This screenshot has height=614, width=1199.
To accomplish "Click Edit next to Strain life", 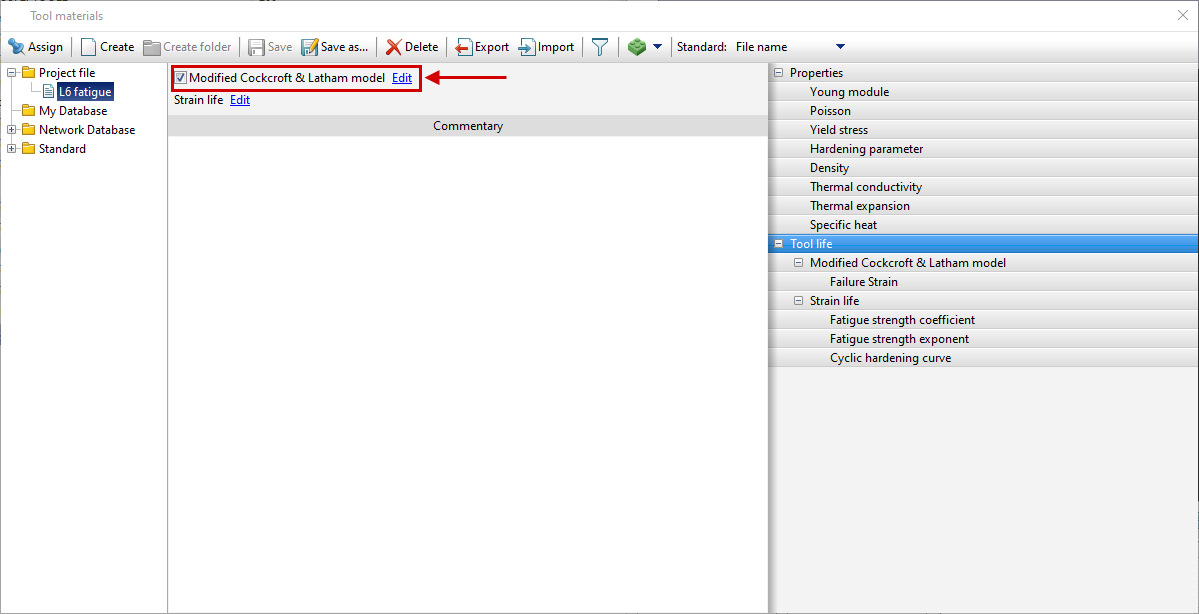I will 239,99.
